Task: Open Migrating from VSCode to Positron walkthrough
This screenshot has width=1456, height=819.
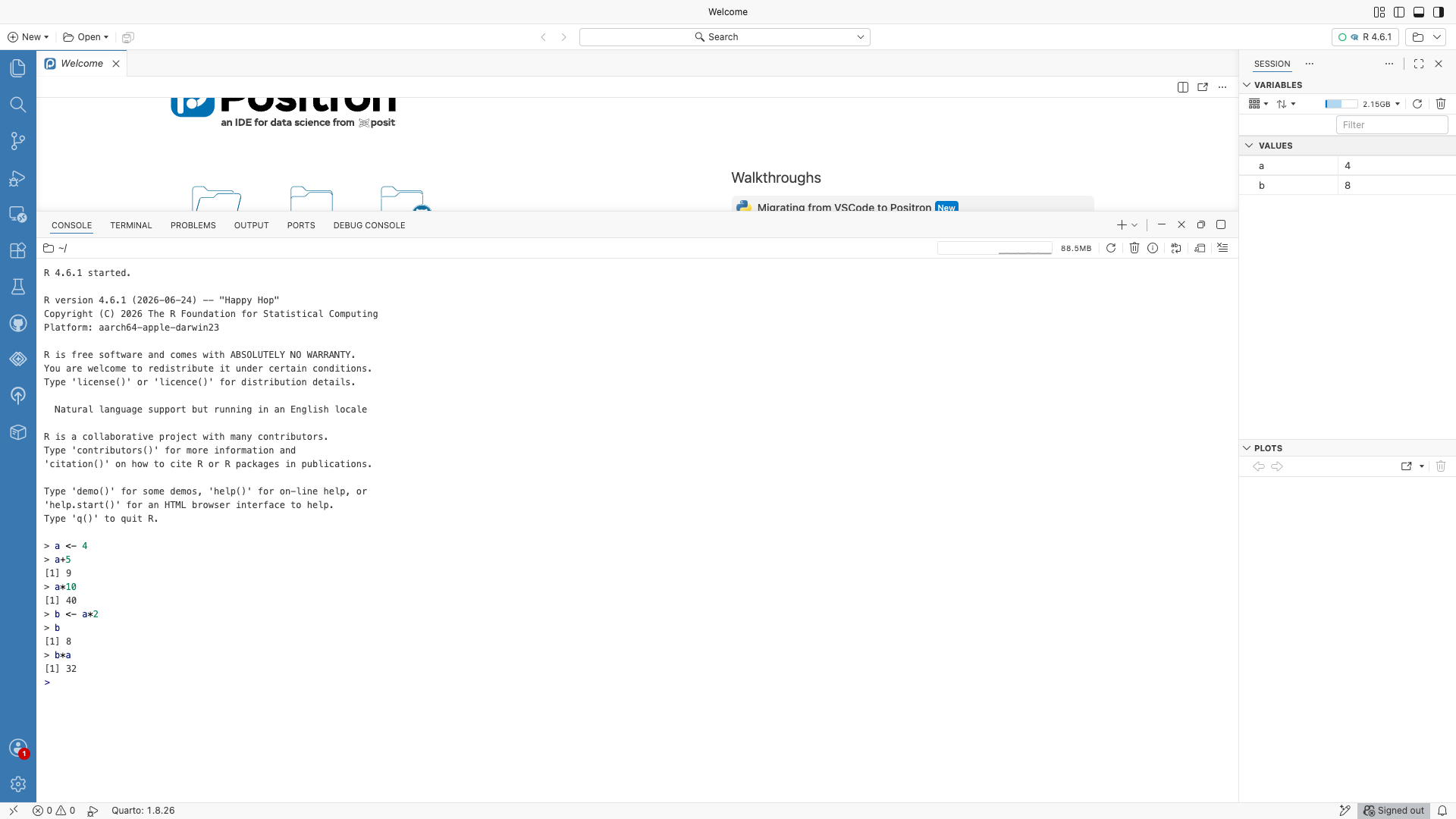Action: [x=912, y=206]
